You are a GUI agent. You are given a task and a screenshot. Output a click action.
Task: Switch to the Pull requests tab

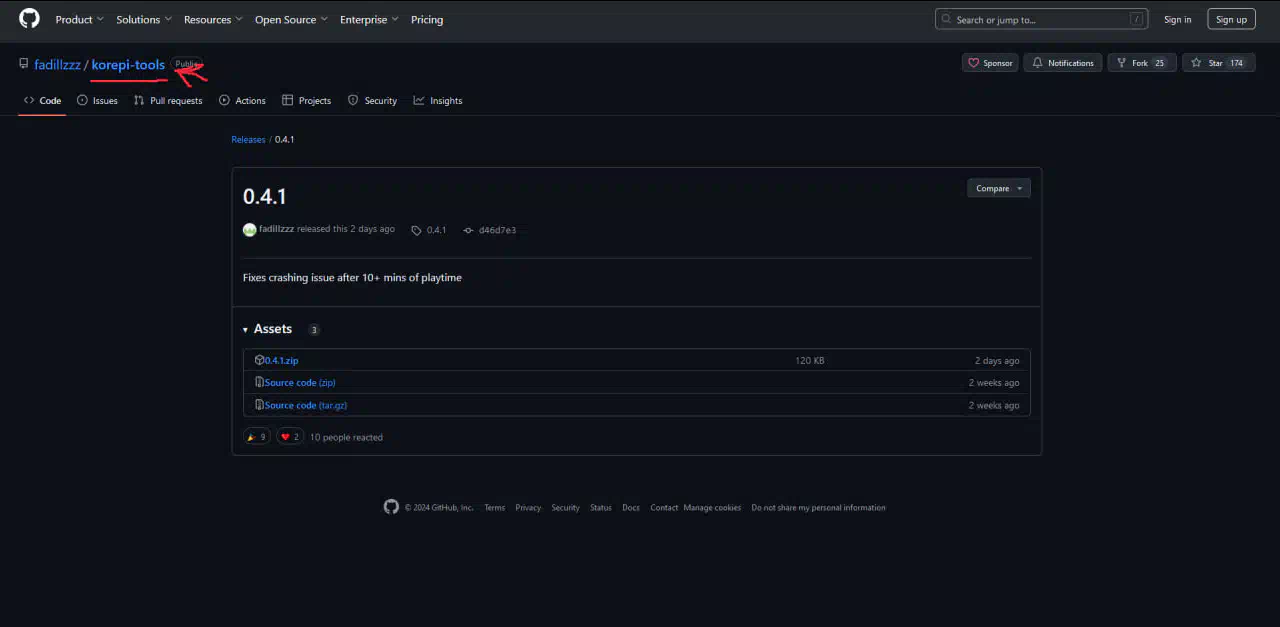click(x=168, y=100)
